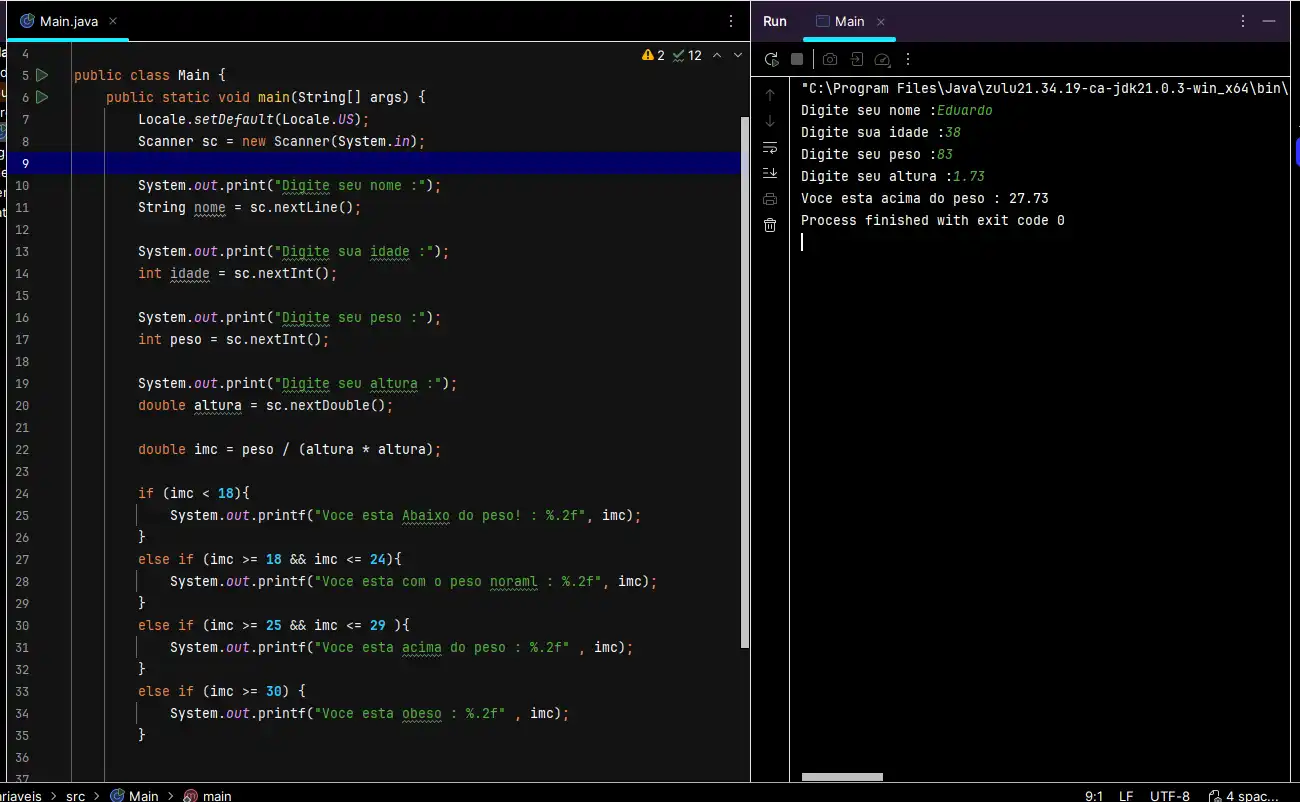Image resolution: width=1300 pixels, height=802 pixels.
Task: Click the JDK path command line in console
Action: click(1044, 88)
